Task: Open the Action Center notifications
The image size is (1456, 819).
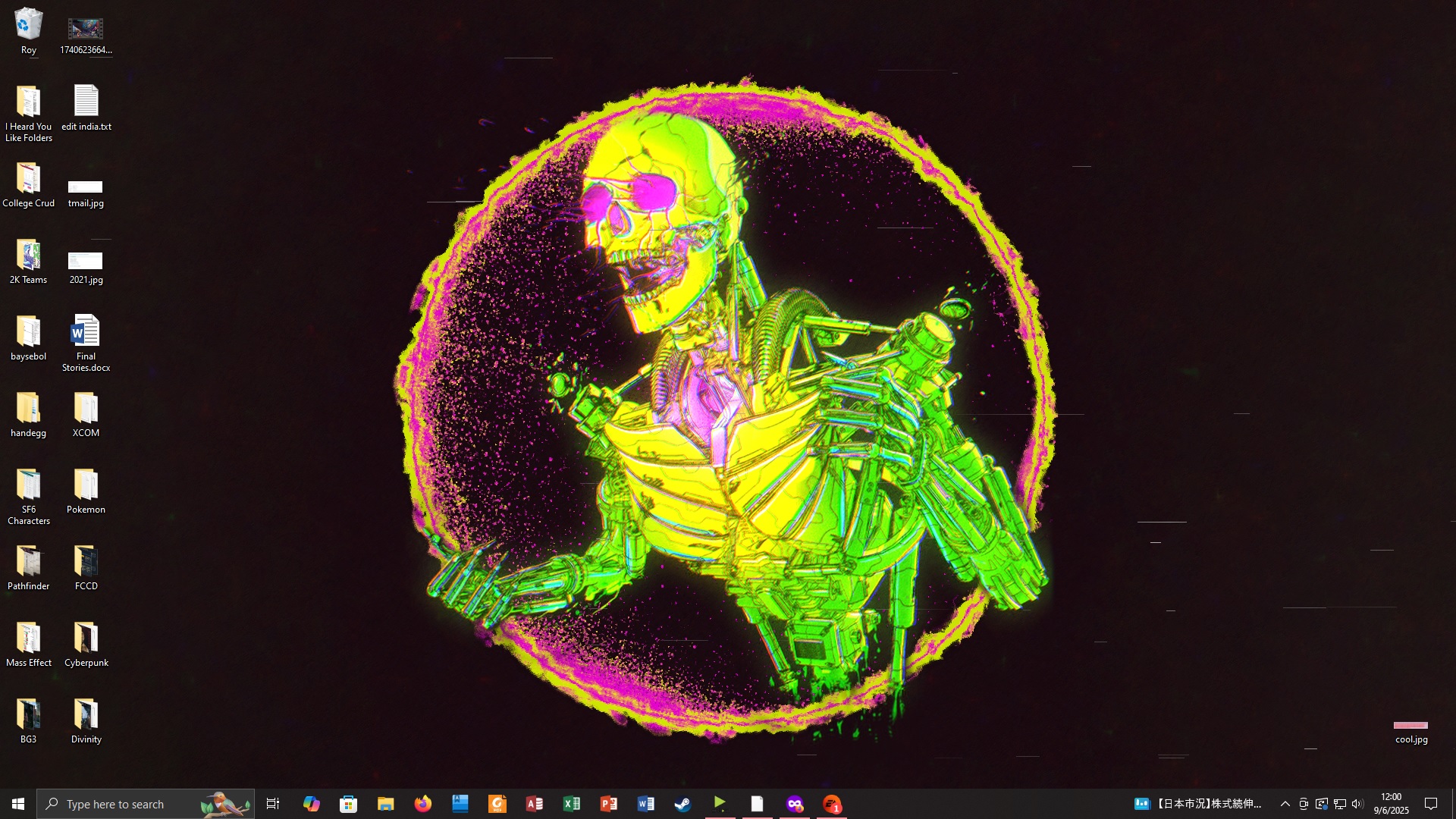Action: (x=1431, y=804)
